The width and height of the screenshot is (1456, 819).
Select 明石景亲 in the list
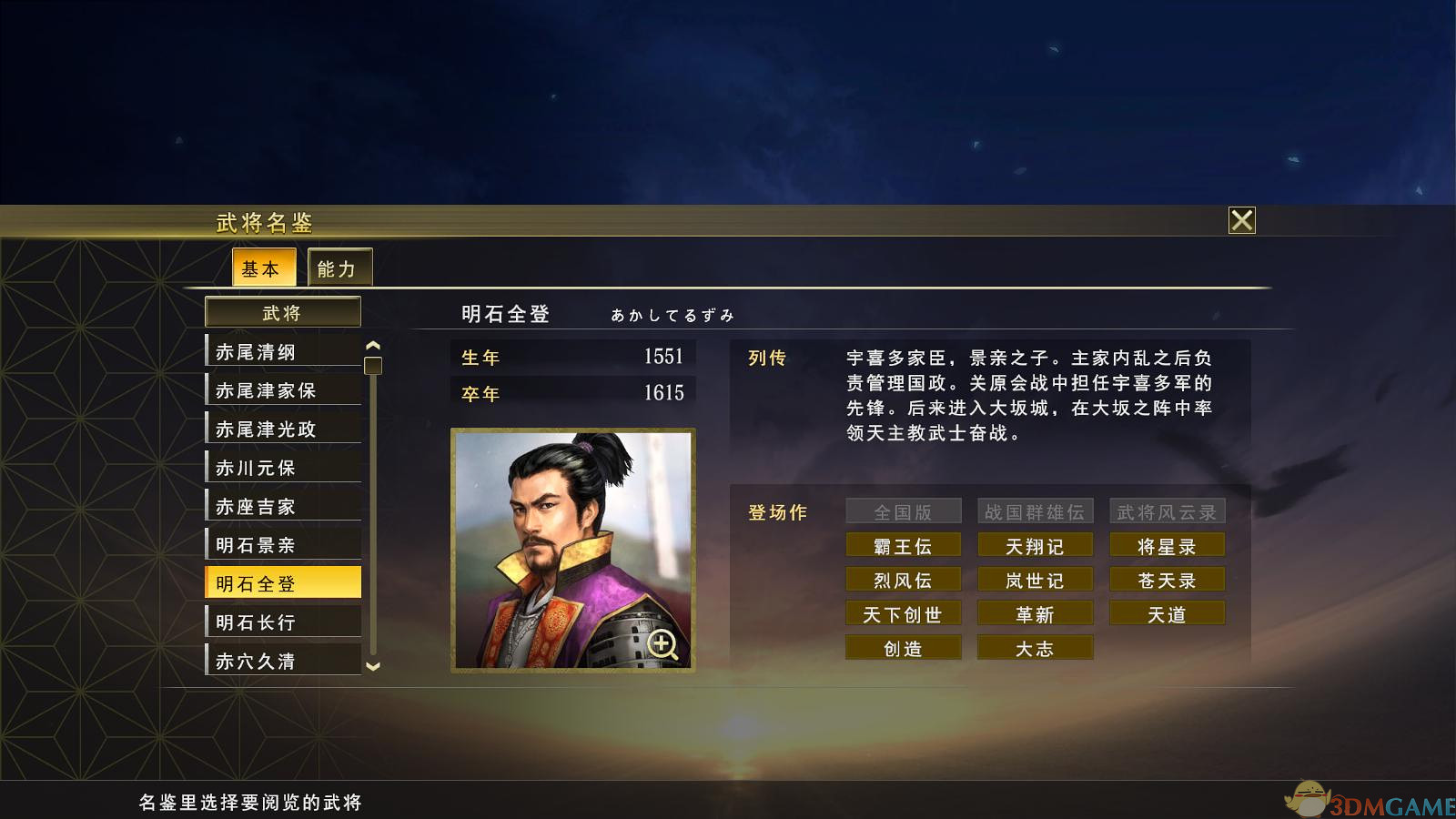pos(284,544)
